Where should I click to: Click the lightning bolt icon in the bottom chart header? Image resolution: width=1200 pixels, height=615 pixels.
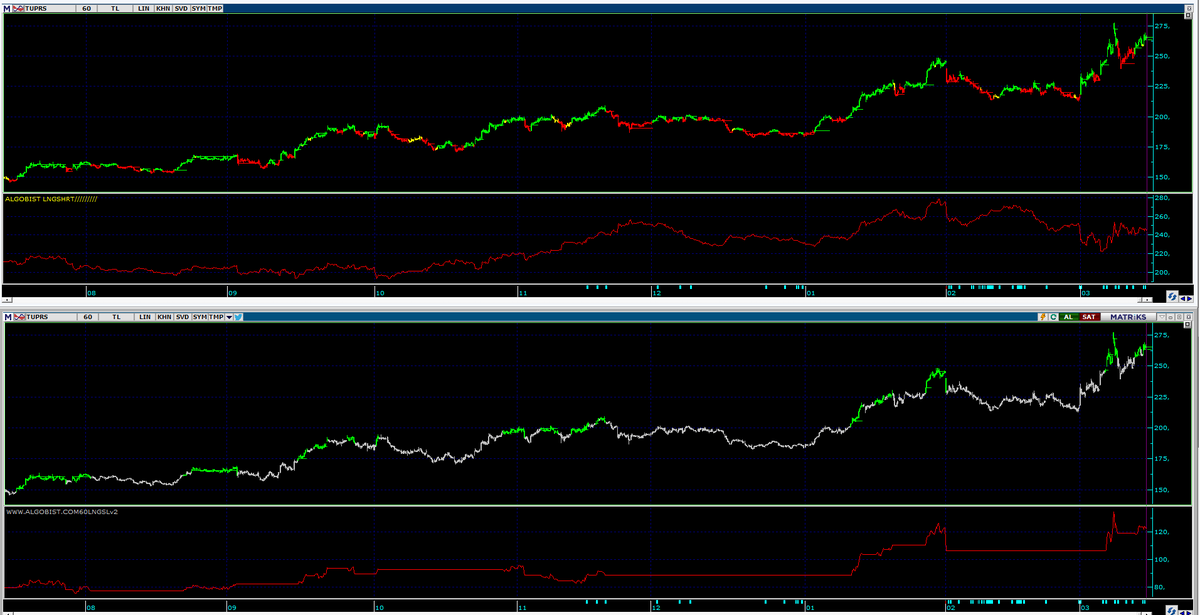[1043, 317]
